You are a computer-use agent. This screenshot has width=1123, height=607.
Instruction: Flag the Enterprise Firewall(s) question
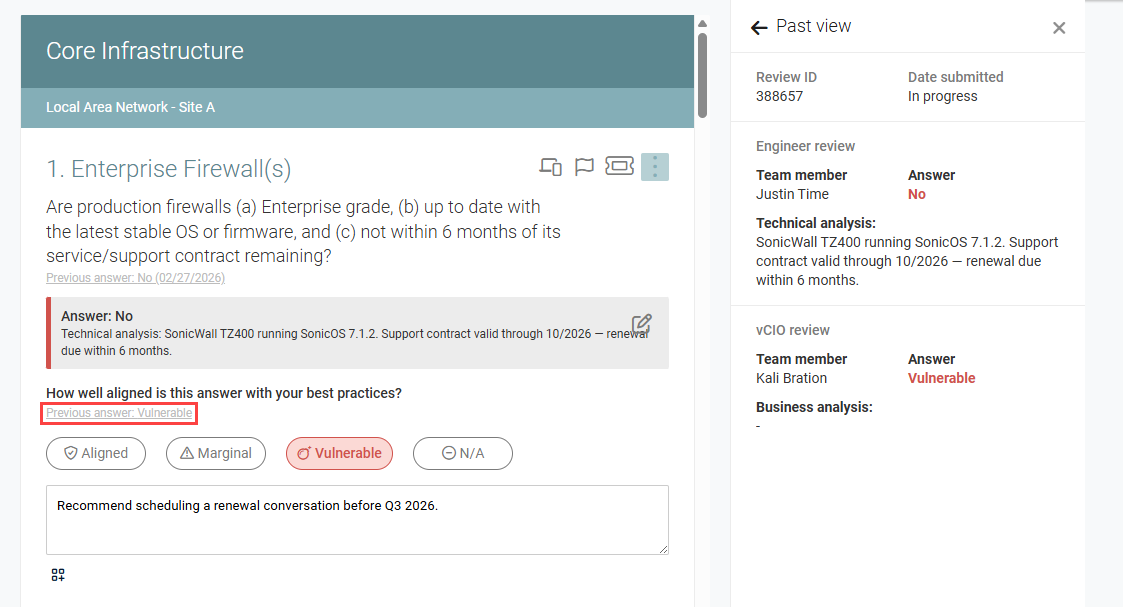(x=584, y=167)
